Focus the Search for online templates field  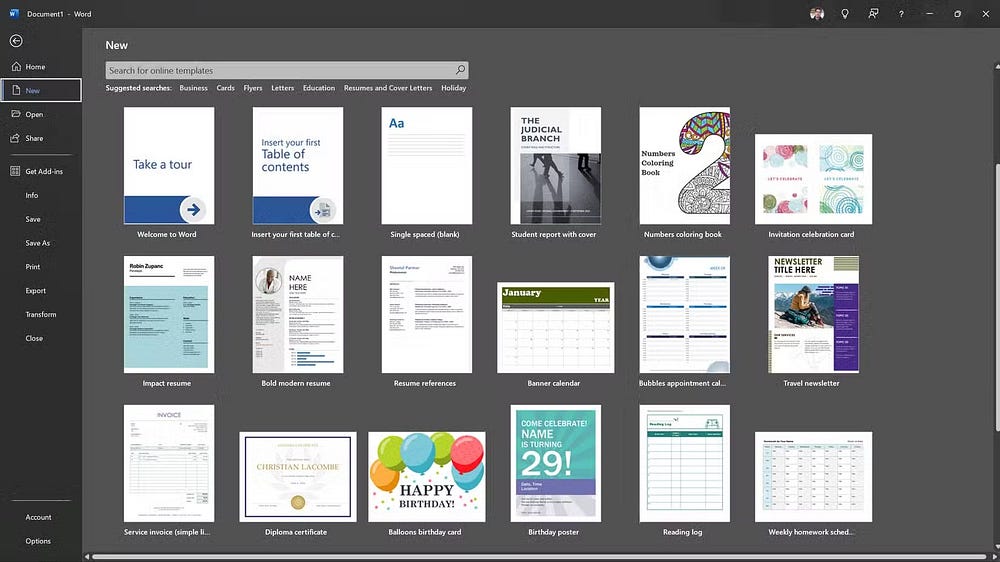pyautogui.click(x=287, y=70)
